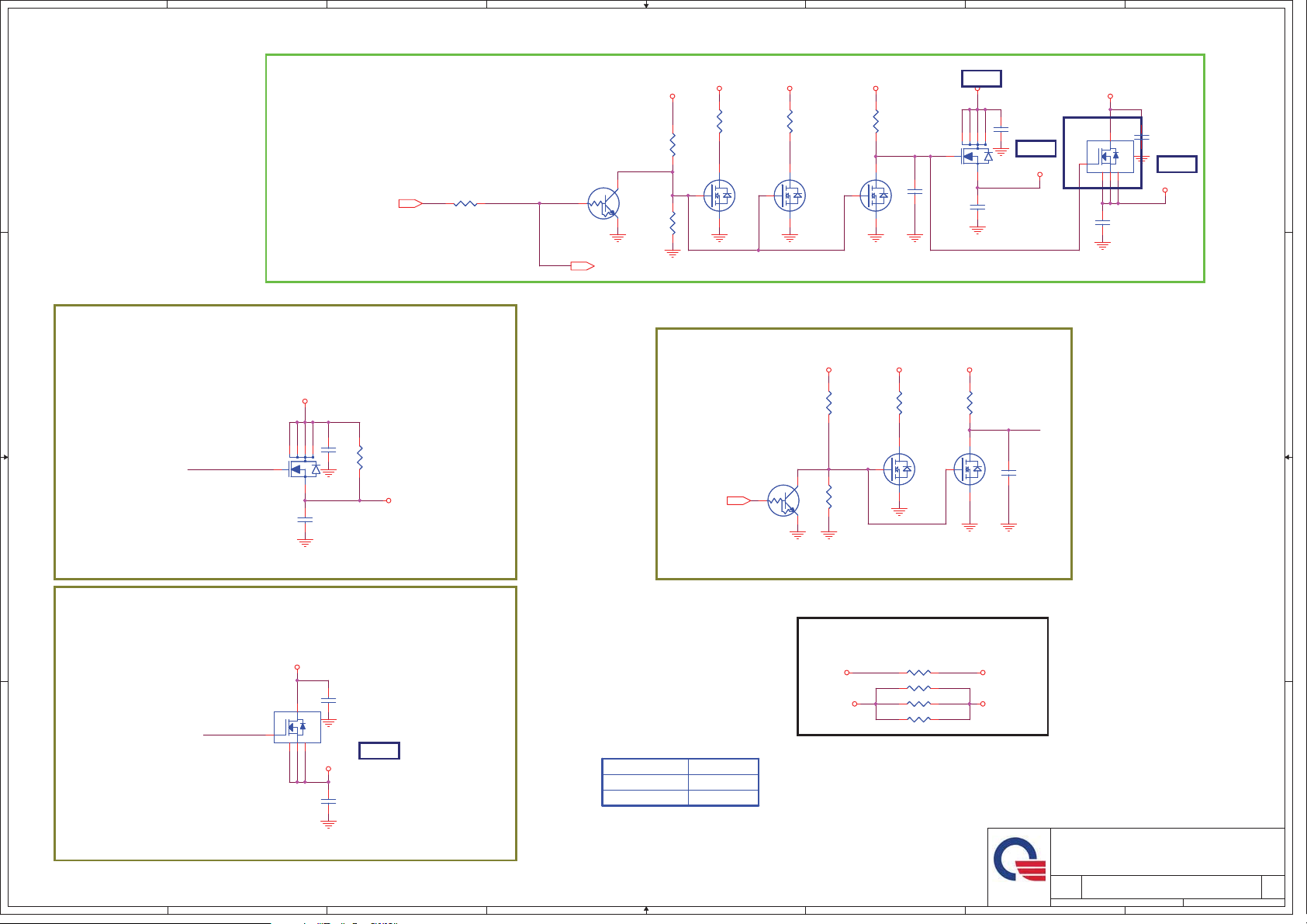
Task: Click the MOSFET symbol in the middle-left olive block
Action: (x=303, y=469)
